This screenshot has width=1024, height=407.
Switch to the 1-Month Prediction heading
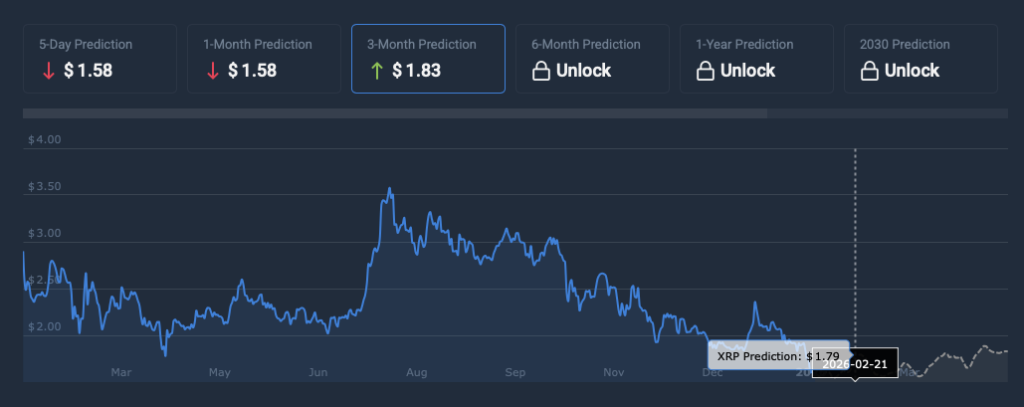click(258, 45)
